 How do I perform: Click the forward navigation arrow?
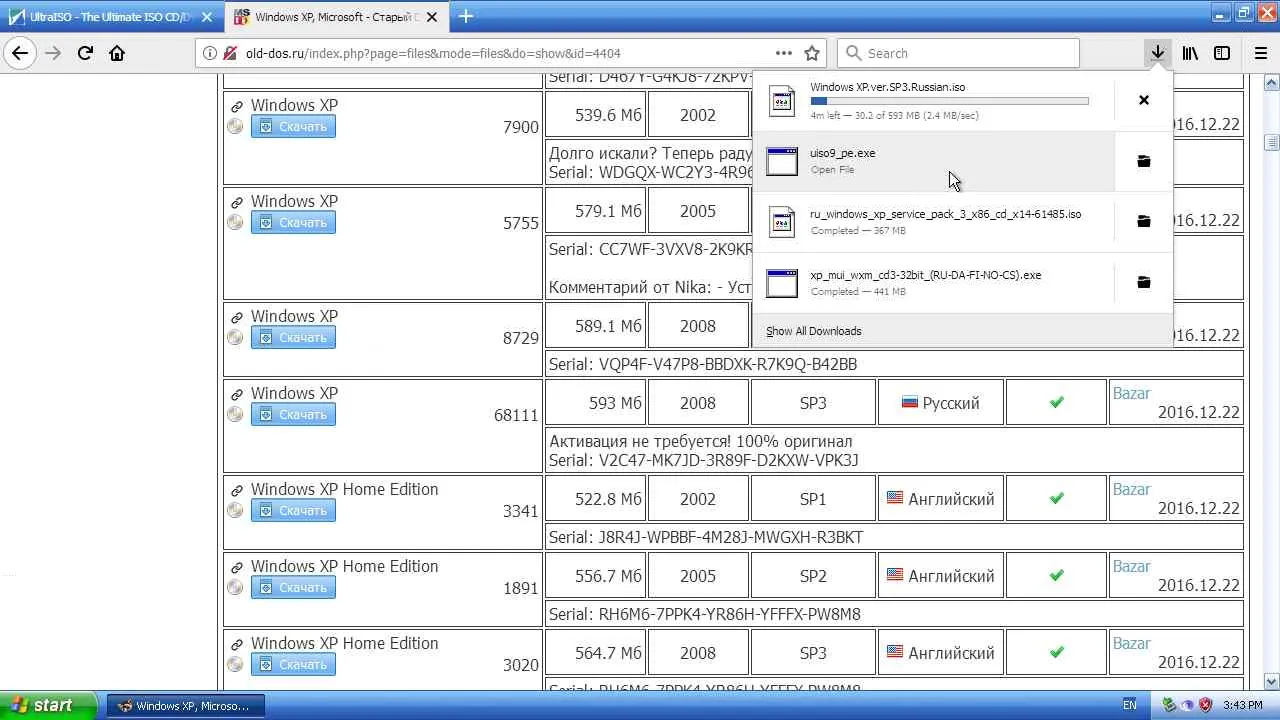[53, 53]
